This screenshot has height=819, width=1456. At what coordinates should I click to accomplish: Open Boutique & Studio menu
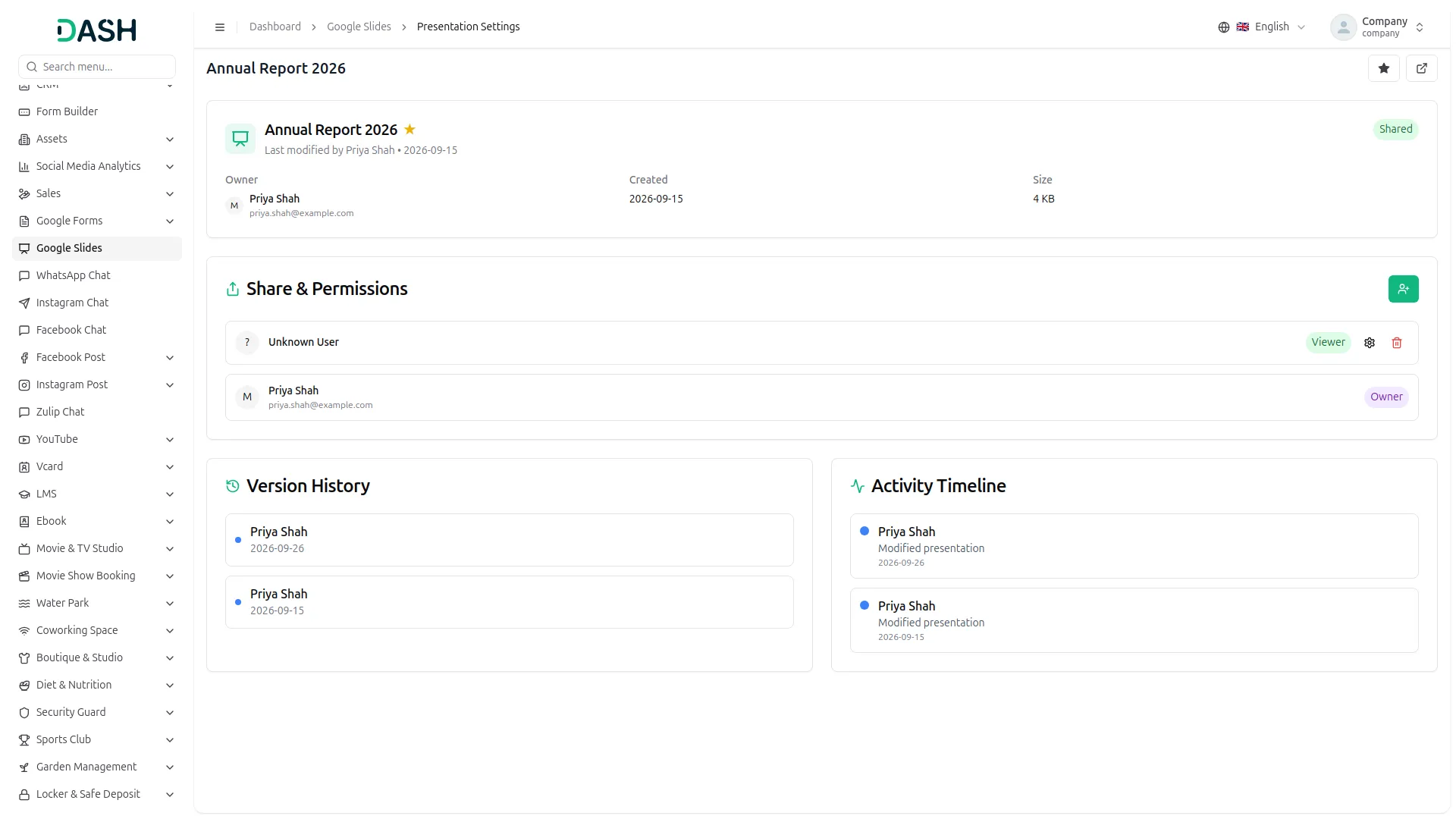(97, 657)
